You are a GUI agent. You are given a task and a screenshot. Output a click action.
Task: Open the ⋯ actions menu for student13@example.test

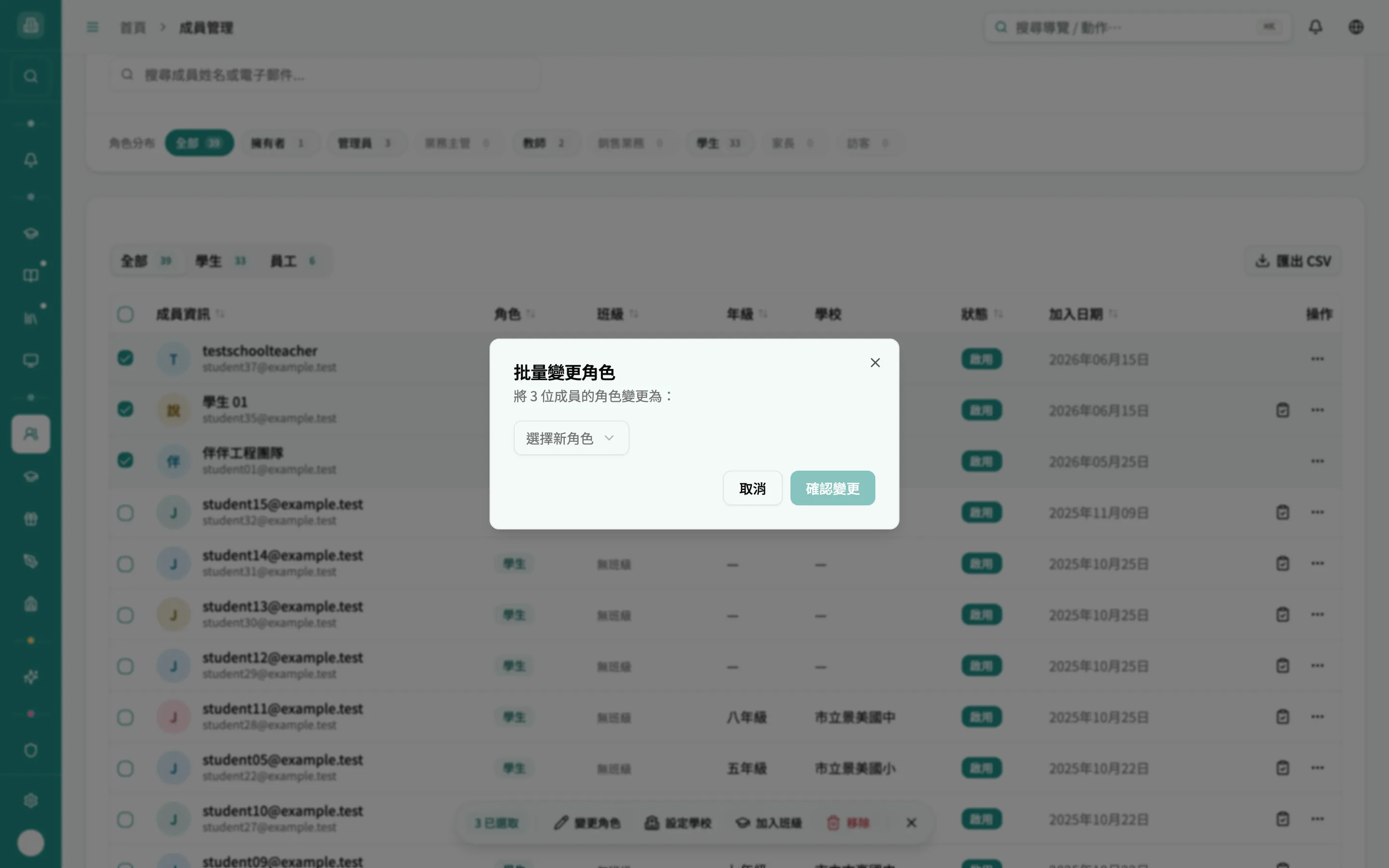pos(1317,615)
